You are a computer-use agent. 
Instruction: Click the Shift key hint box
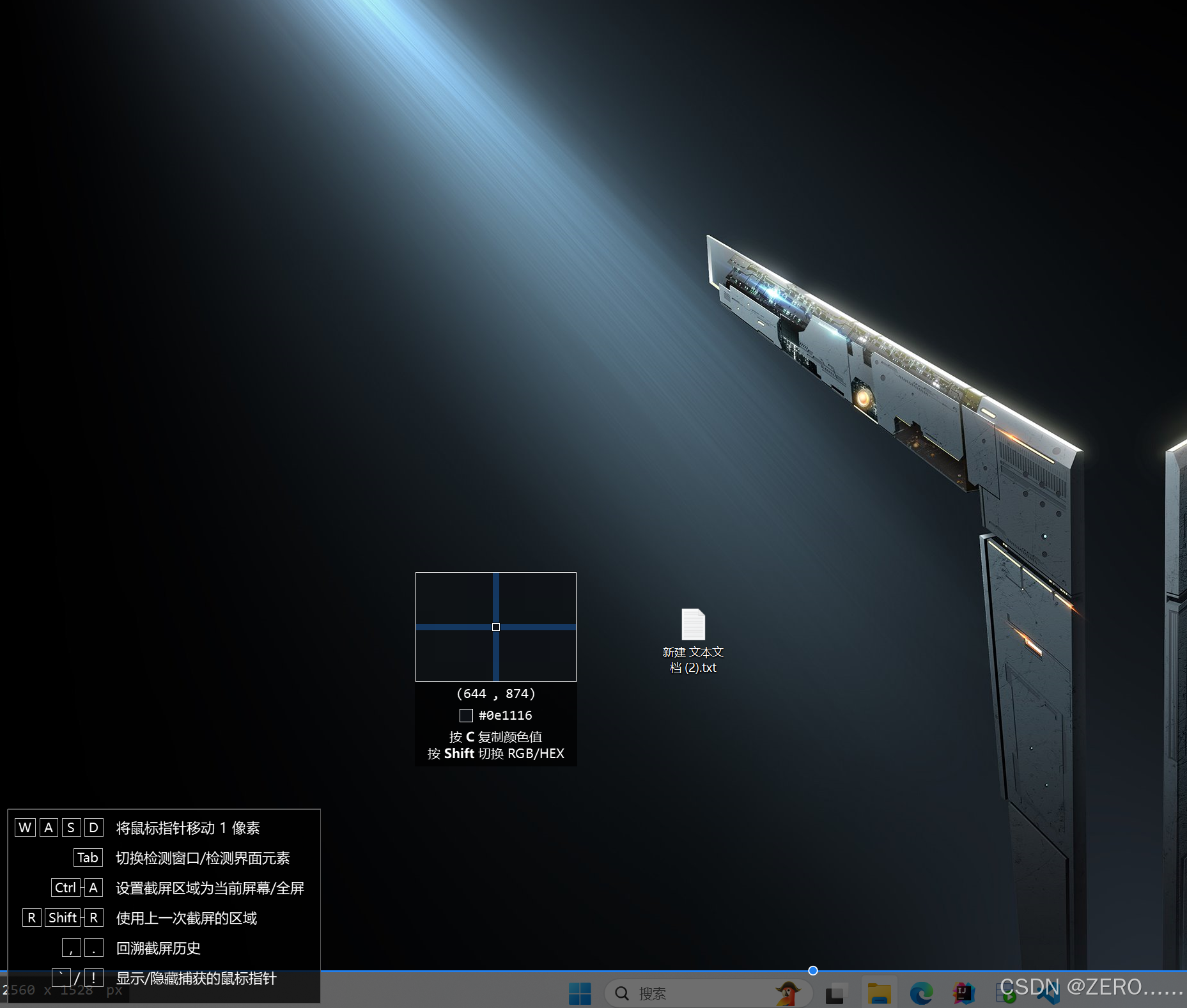pyautogui.click(x=63, y=918)
